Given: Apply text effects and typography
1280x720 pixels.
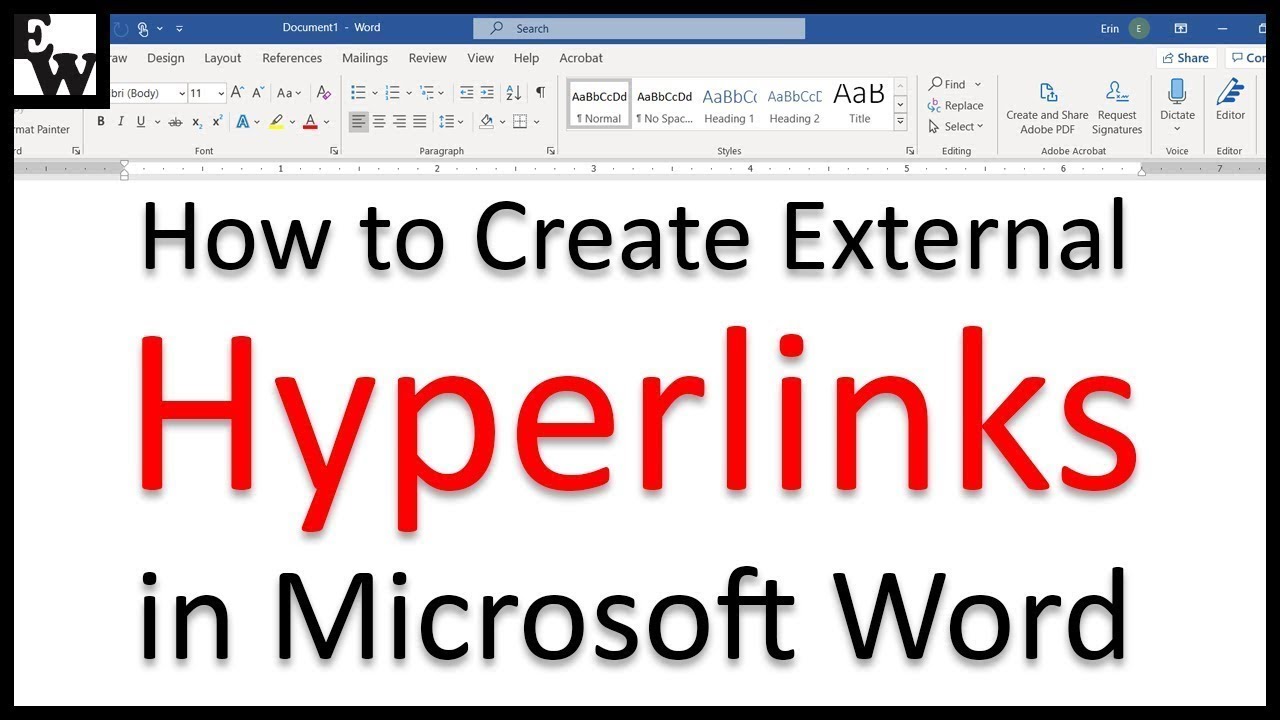Looking at the screenshot, I should point(242,122).
